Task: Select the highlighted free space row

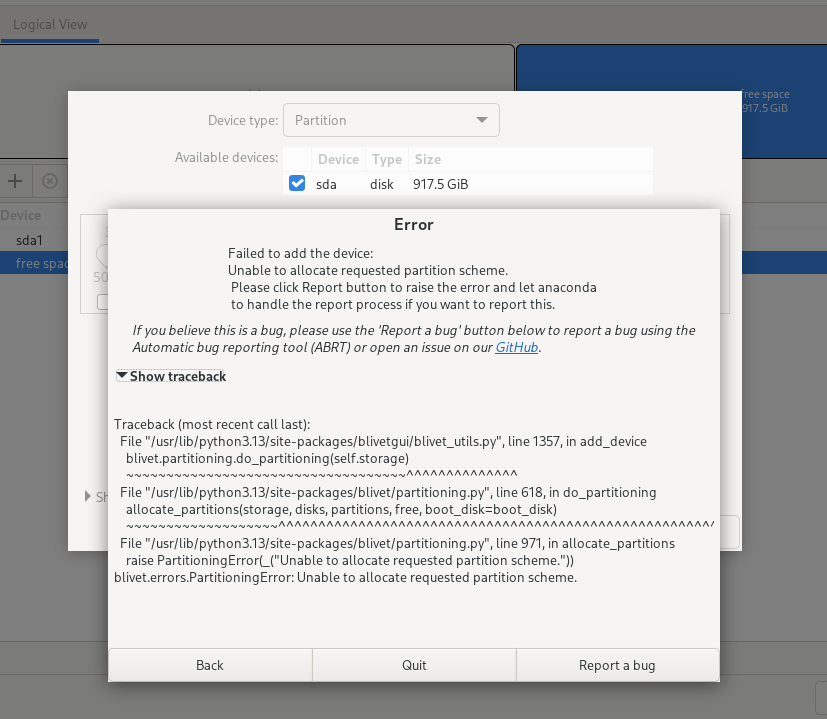Action: click(35, 261)
